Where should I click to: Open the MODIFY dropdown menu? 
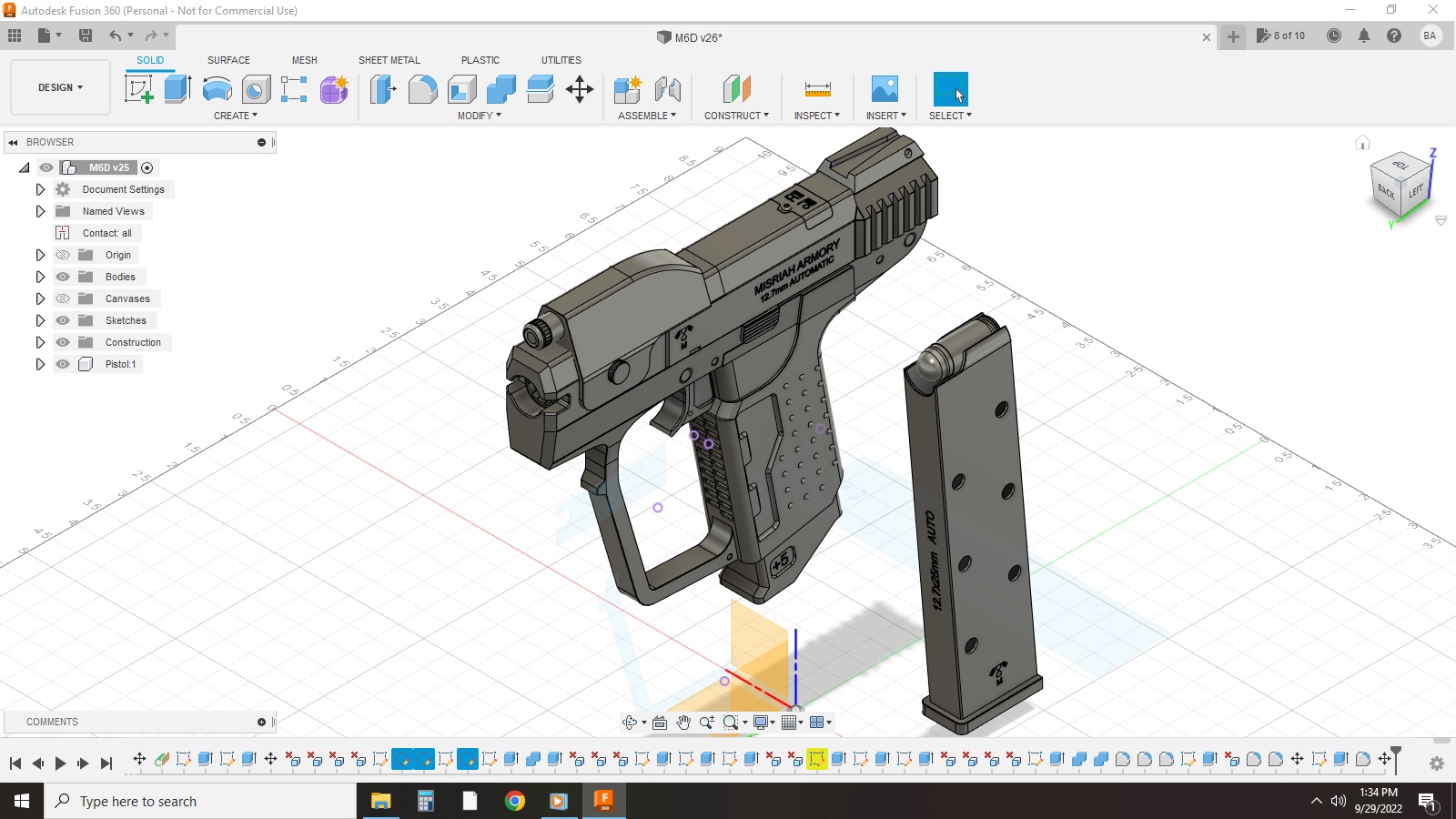tap(480, 116)
